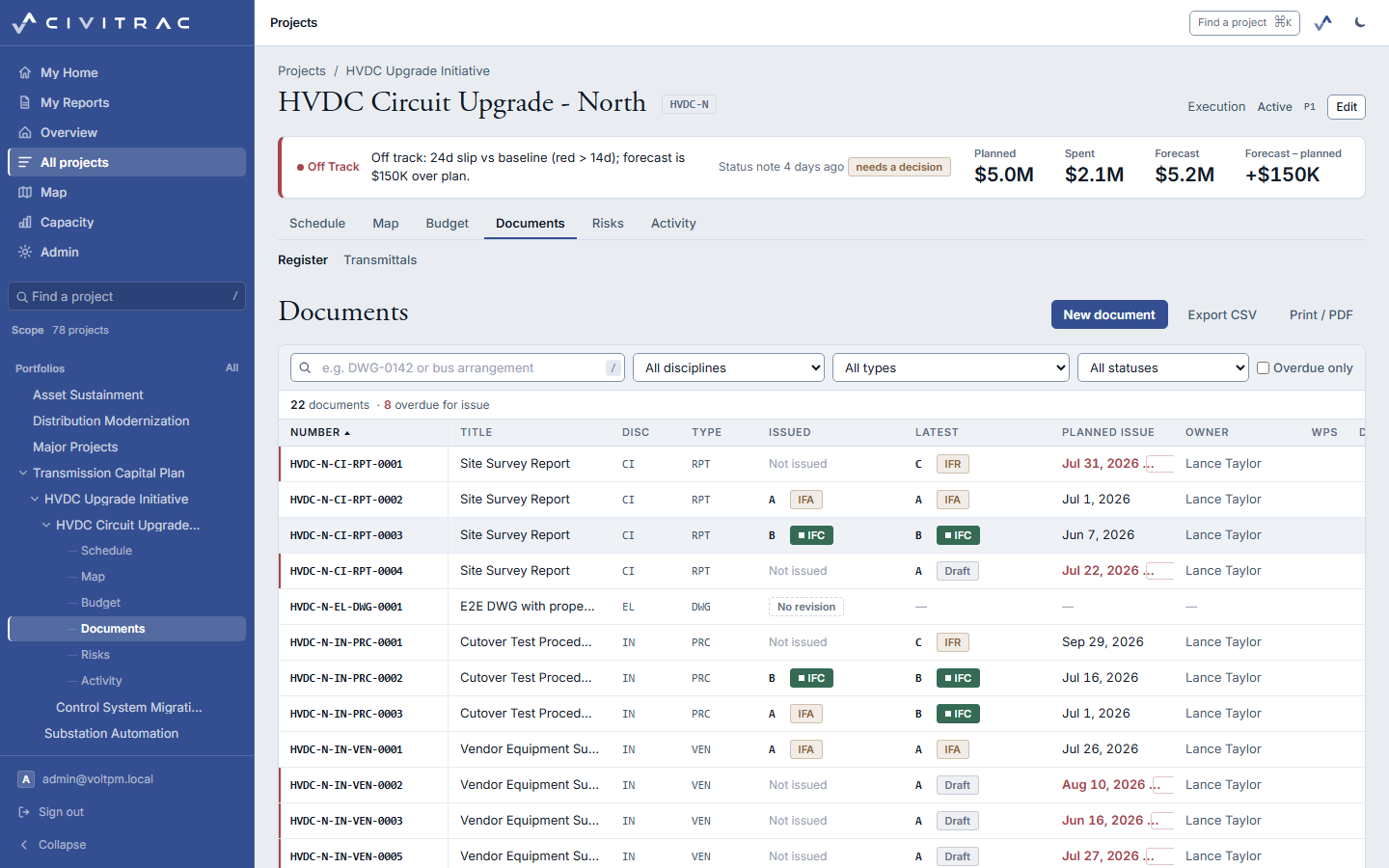Click the PLANNED ISSUE column header
1389x868 pixels.
(x=1108, y=432)
